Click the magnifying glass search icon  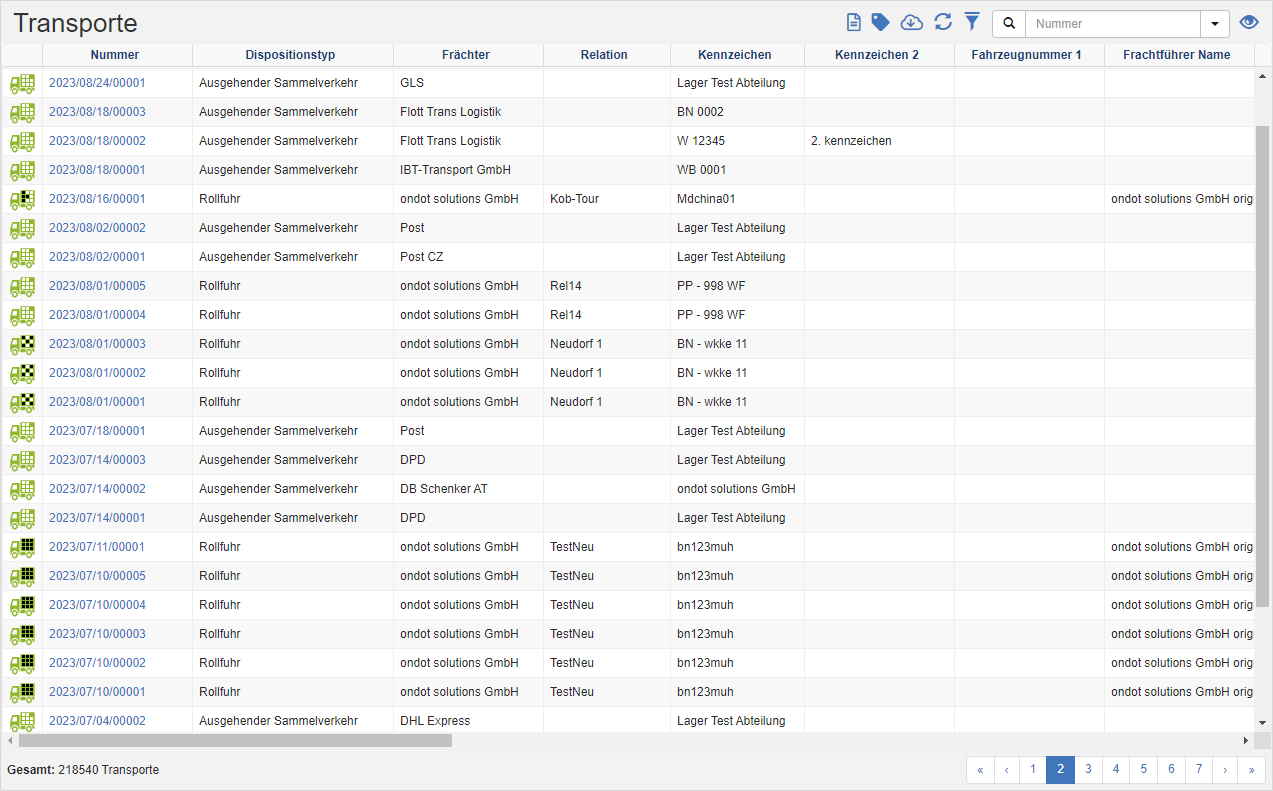(x=1009, y=24)
